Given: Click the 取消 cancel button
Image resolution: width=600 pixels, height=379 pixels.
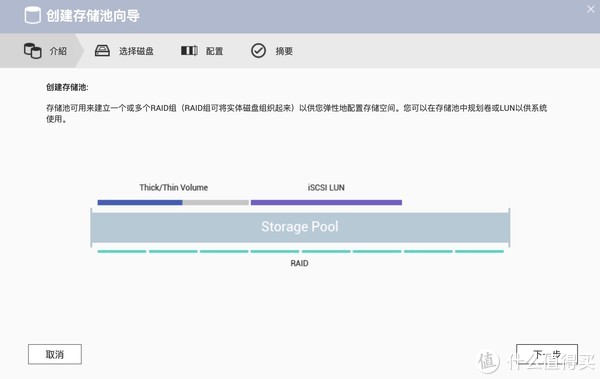Looking at the screenshot, I should [x=55, y=354].
